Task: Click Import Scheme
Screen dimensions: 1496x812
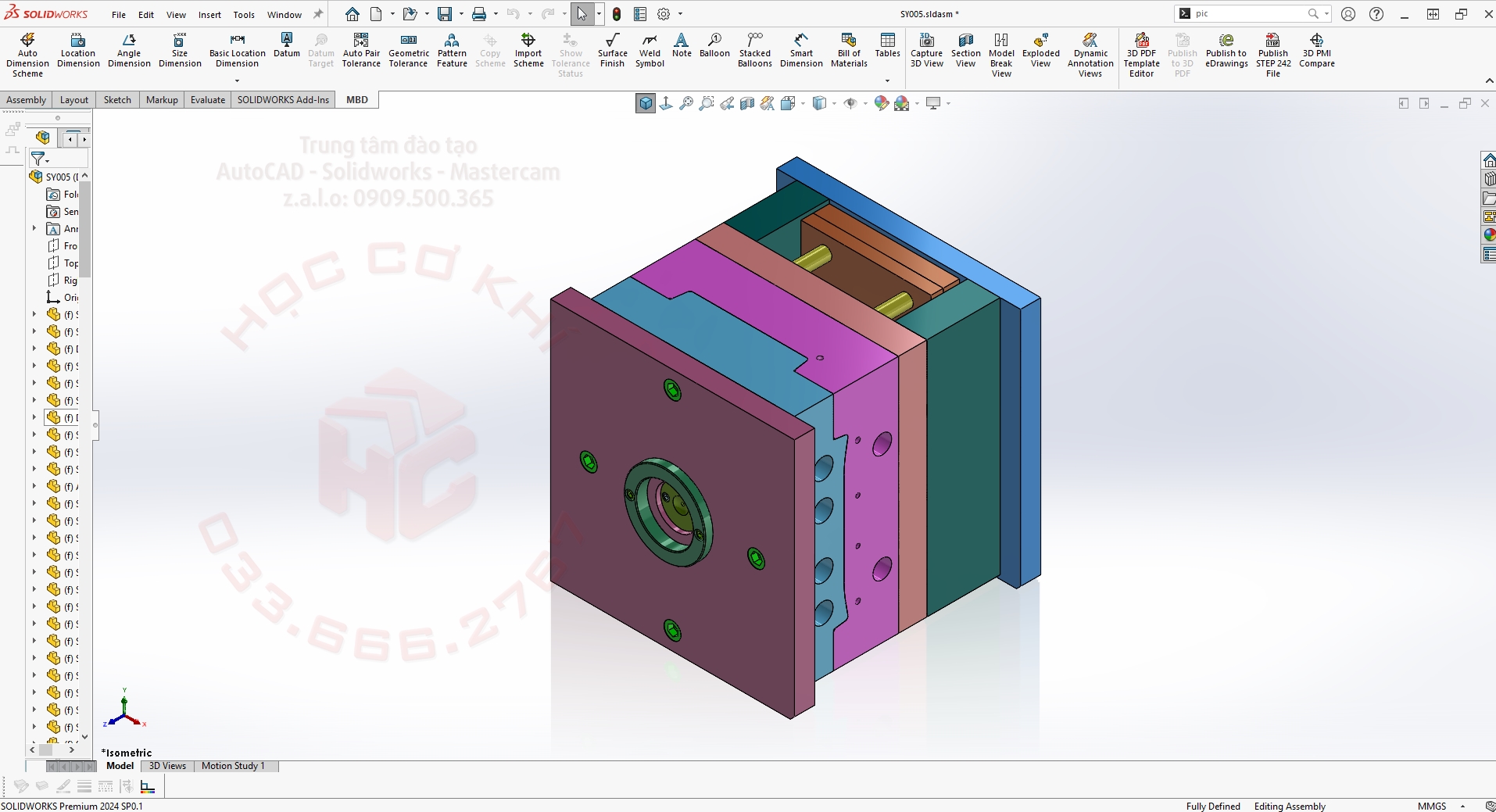Action: coord(528,50)
